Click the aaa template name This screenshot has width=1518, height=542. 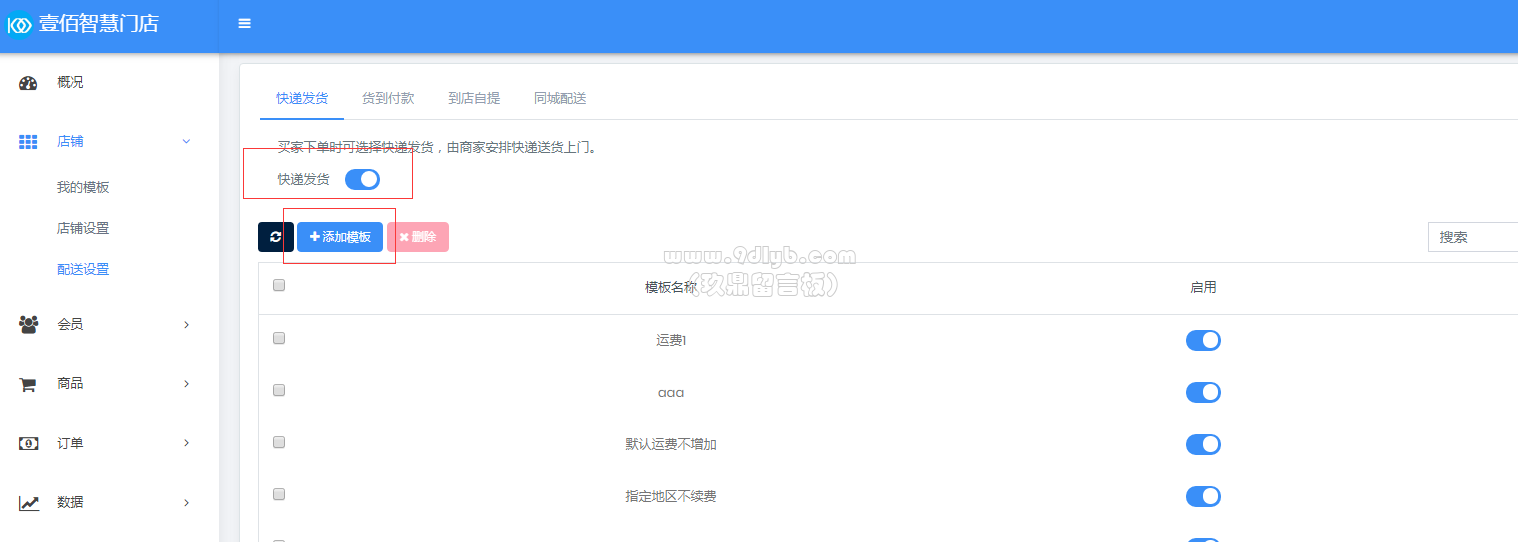point(671,393)
